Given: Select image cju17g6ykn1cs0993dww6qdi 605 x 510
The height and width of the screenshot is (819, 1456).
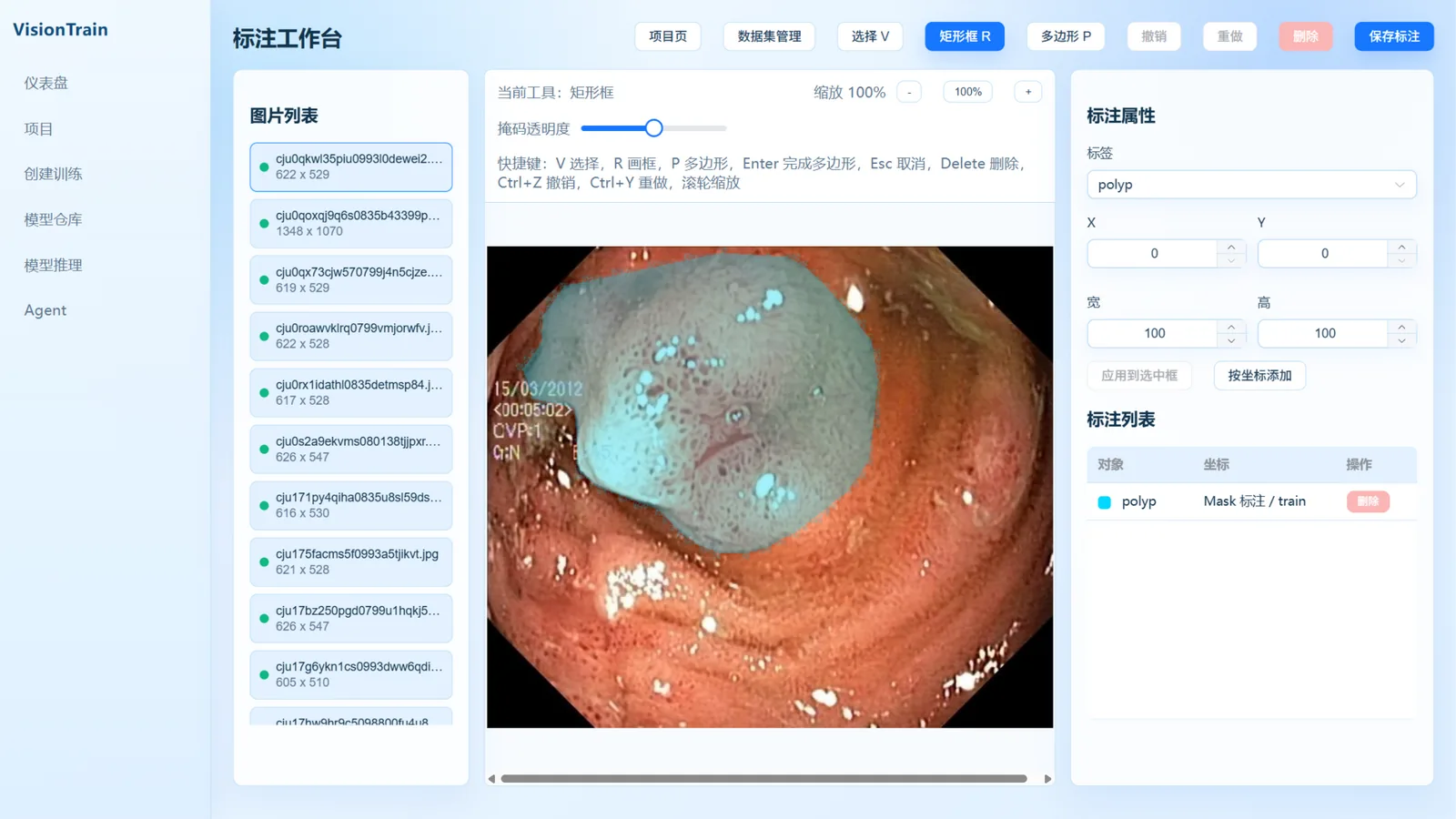Looking at the screenshot, I should (351, 674).
